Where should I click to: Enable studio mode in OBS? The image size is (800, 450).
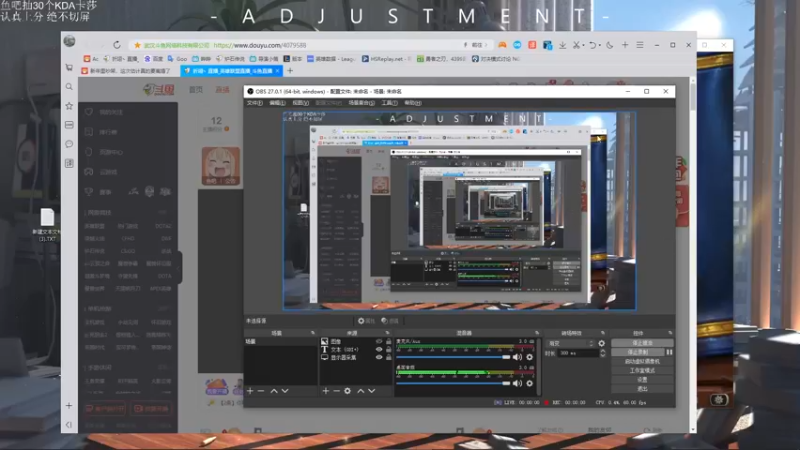click(x=642, y=370)
